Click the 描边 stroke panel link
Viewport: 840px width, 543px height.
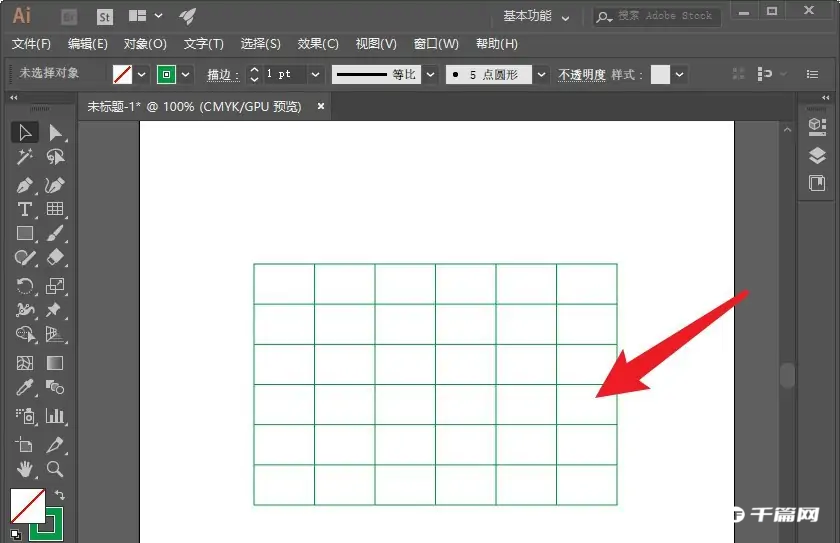223,74
